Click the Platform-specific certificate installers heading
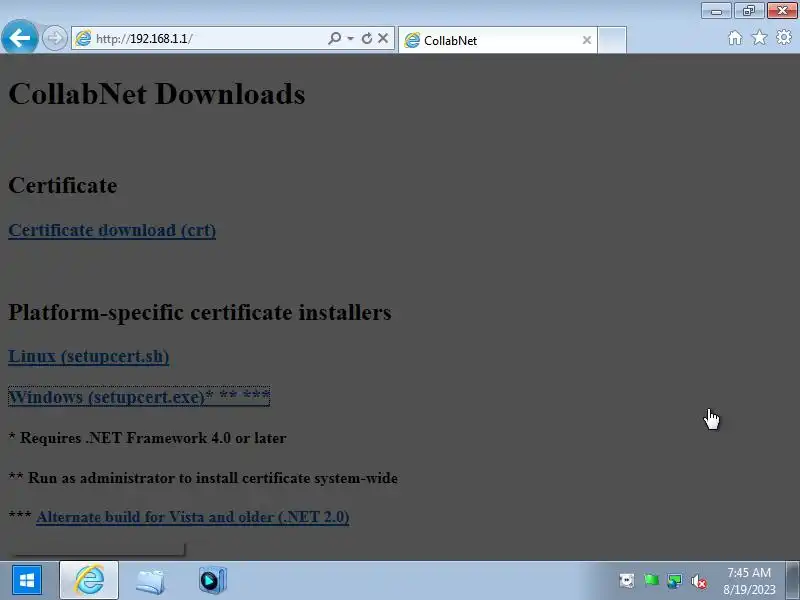Screen dimensions: 800x600 click(x=200, y=312)
